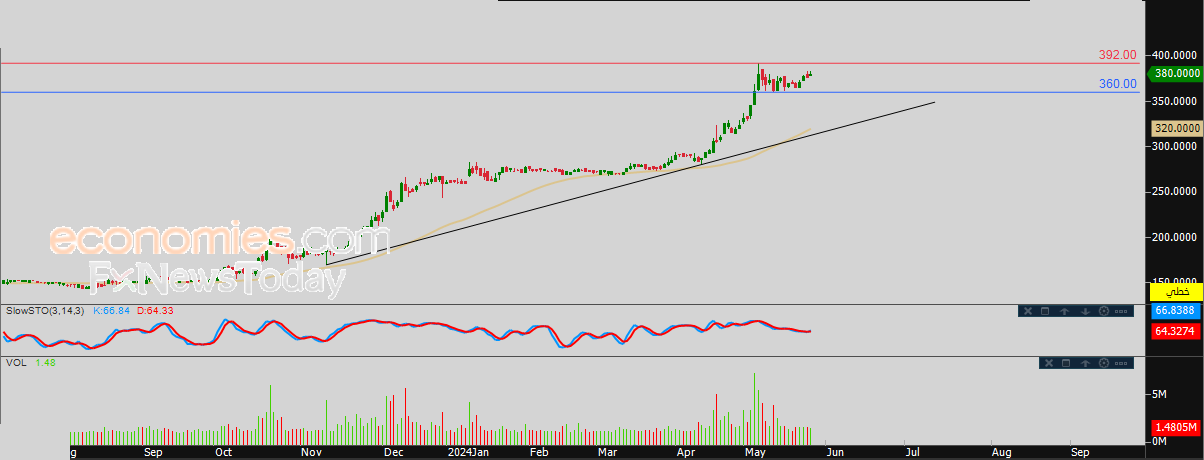Open SlowSTO indicator settings gear

click(x=1104, y=311)
